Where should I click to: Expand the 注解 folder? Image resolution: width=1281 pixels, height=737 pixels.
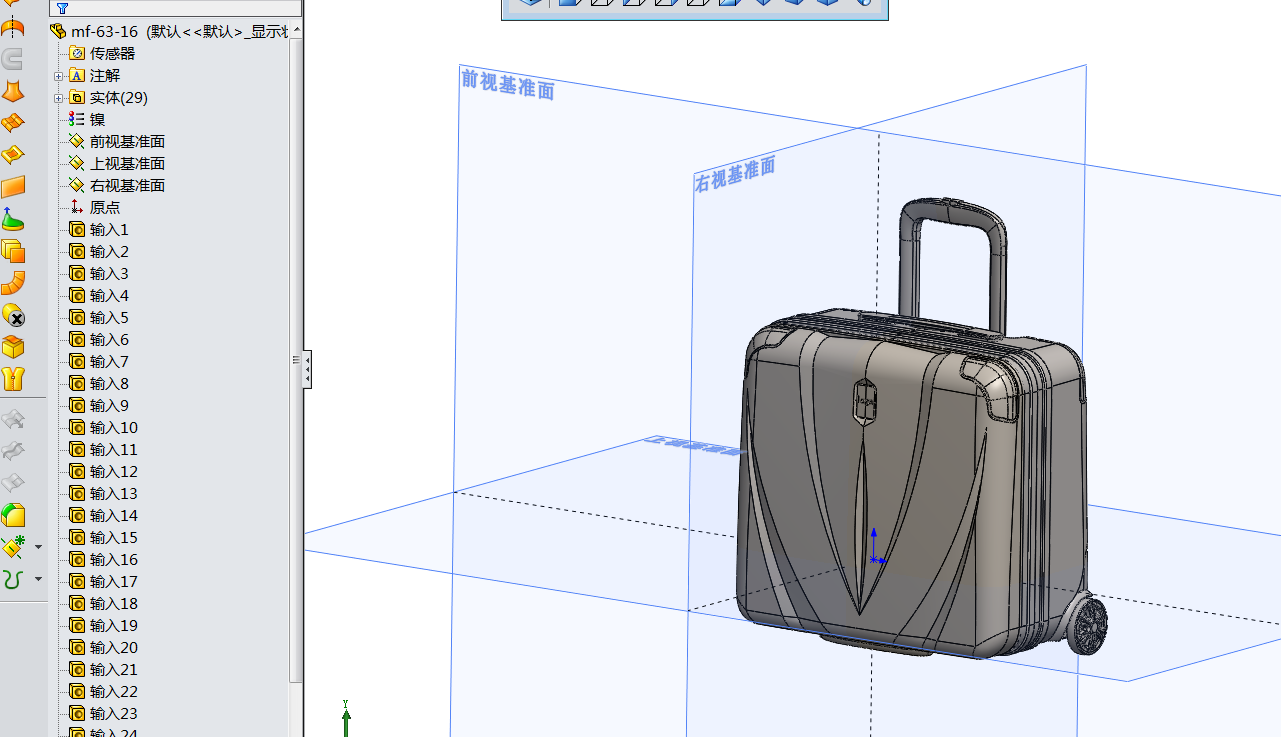(58, 76)
